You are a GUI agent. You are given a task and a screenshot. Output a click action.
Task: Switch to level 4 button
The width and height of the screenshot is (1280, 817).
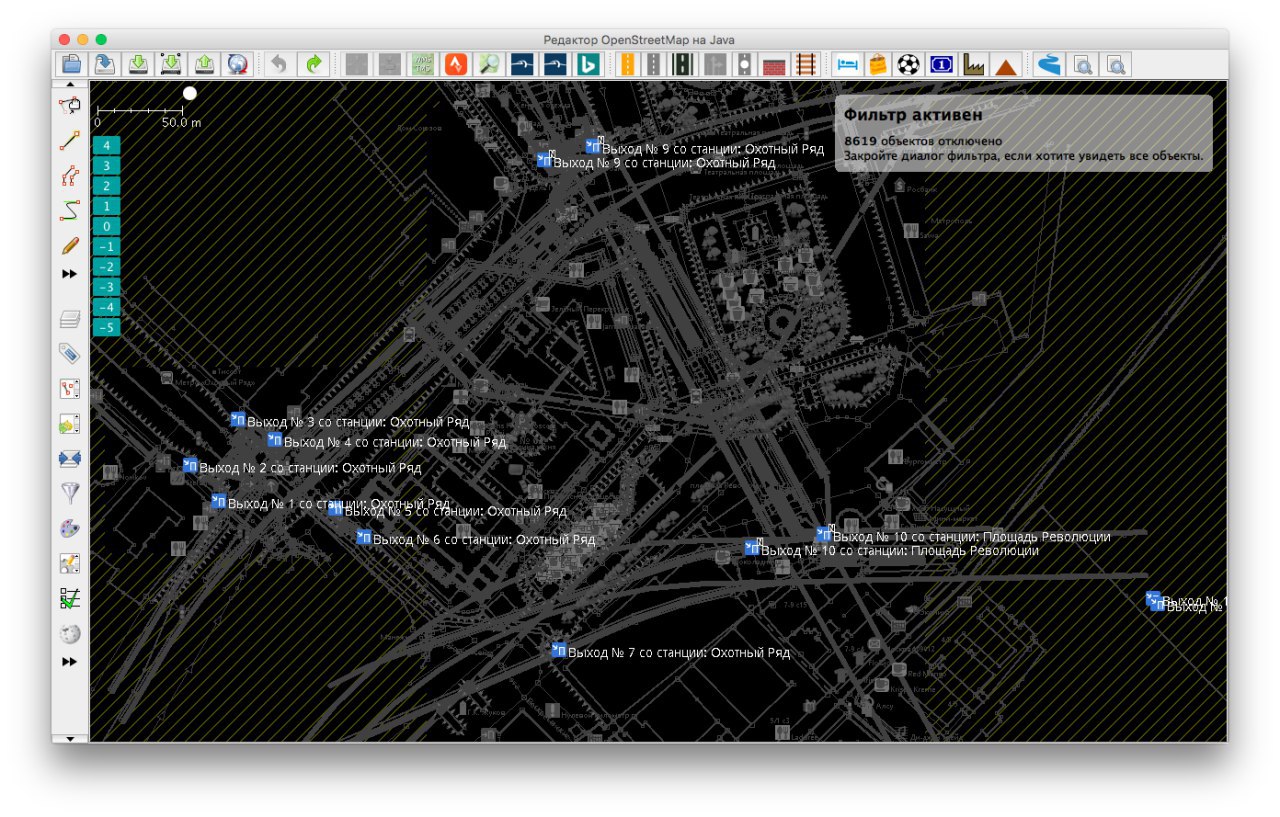click(106, 145)
